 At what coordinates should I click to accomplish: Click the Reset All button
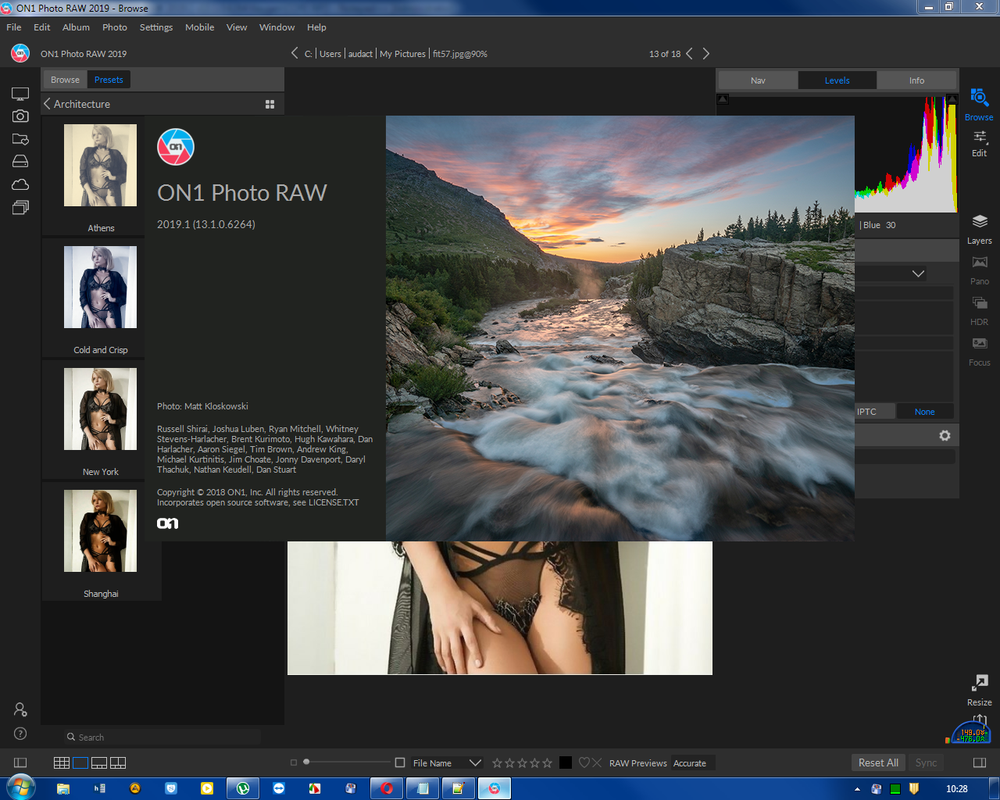tap(878, 762)
